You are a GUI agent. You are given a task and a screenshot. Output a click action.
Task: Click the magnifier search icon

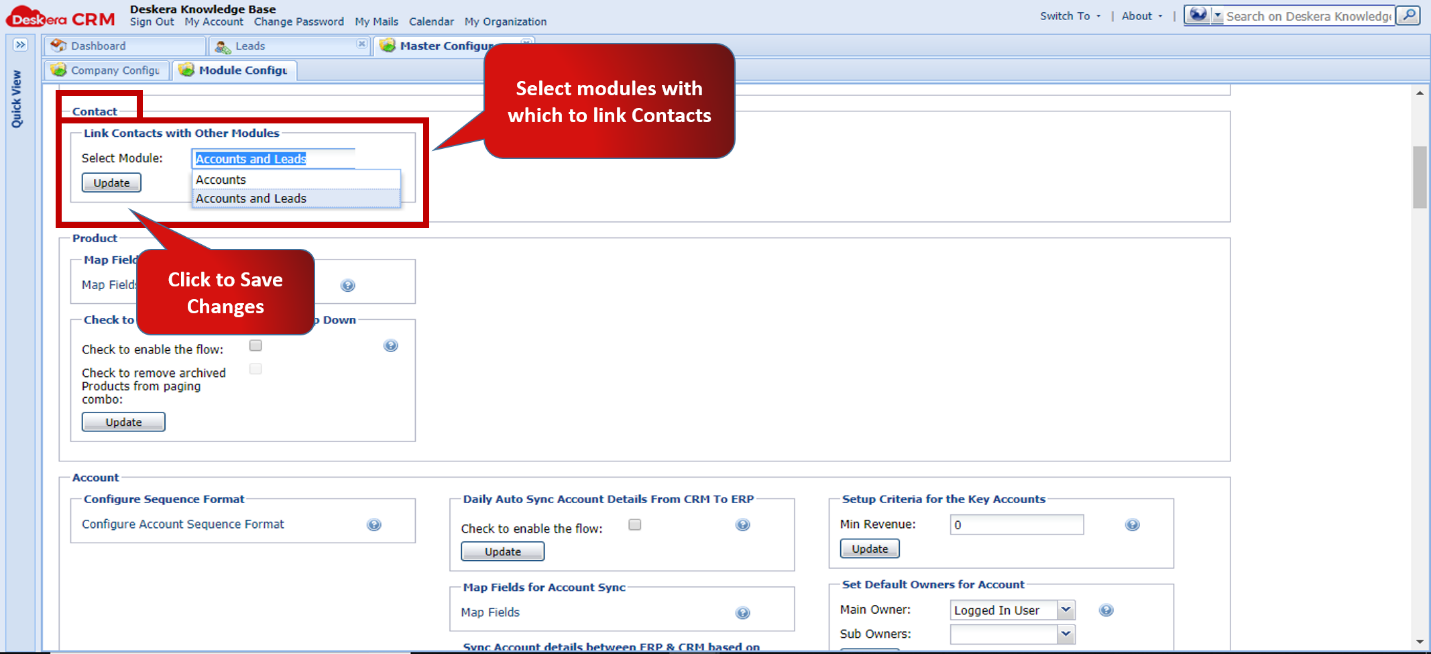pyautogui.click(x=1407, y=15)
